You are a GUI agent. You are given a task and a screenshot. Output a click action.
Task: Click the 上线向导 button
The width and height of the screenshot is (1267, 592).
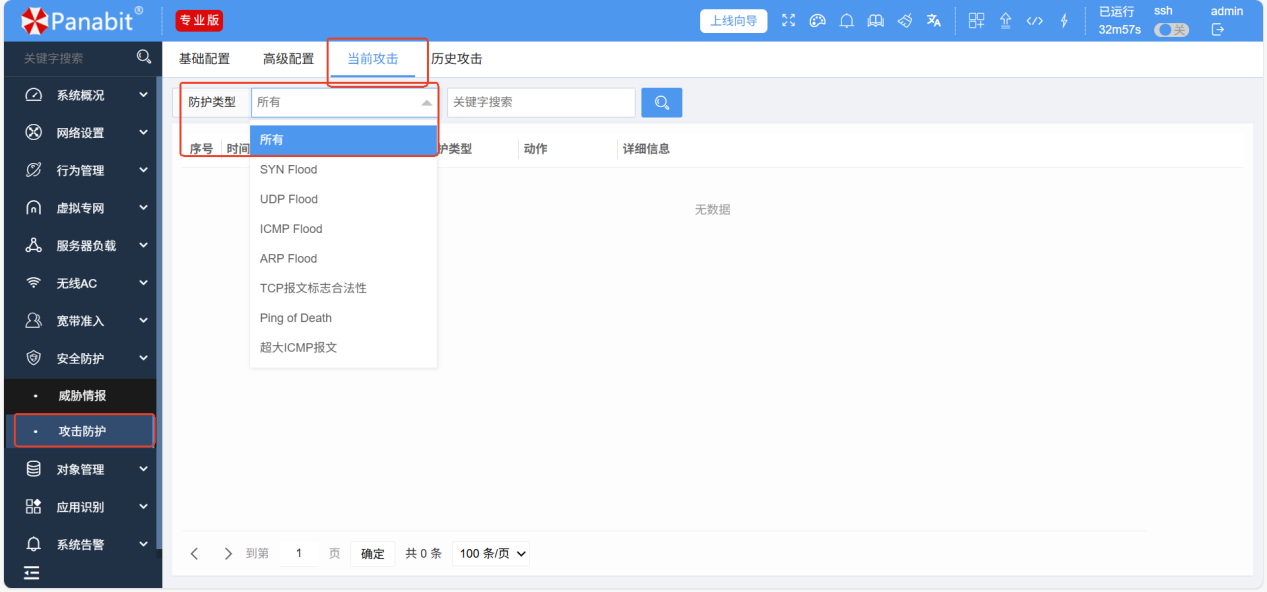click(733, 21)
